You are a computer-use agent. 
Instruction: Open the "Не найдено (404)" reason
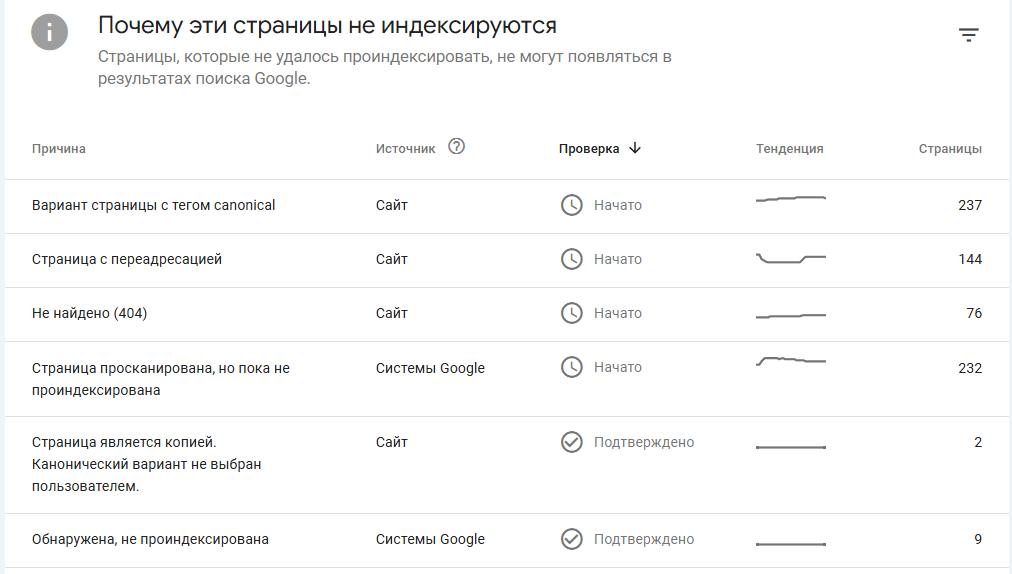(x=90, y=313)
